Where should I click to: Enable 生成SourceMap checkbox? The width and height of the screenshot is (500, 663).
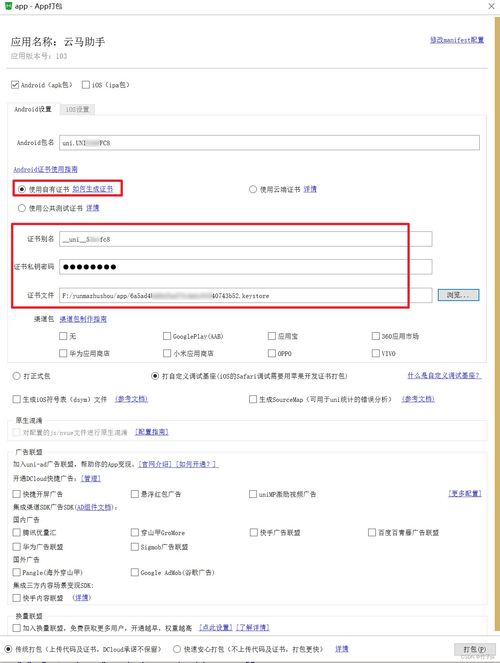pyautogui.click(x=253, y=399)
